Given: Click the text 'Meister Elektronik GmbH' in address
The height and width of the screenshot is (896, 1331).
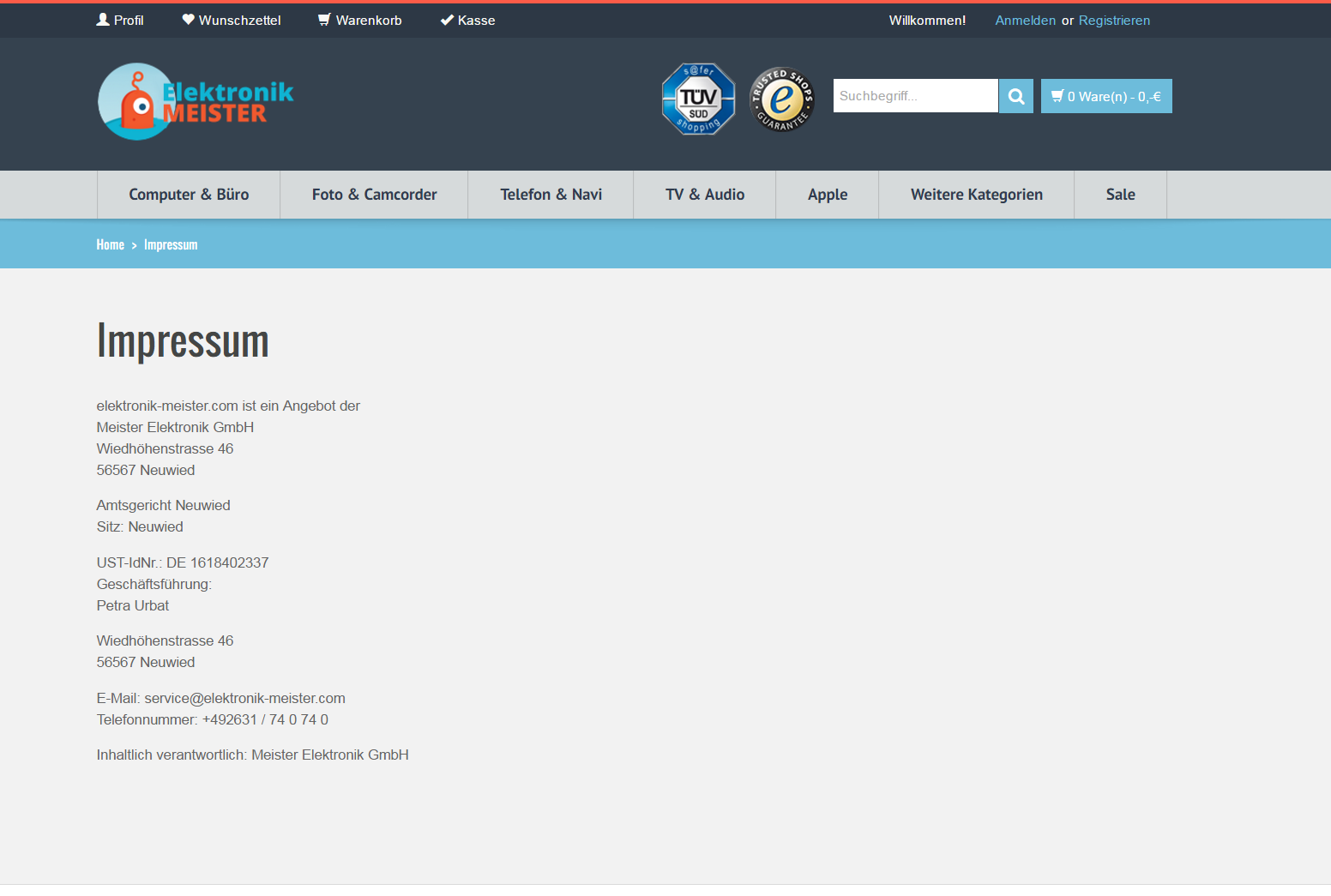Looking at the screenshot, I should click(x=175, y=427).
